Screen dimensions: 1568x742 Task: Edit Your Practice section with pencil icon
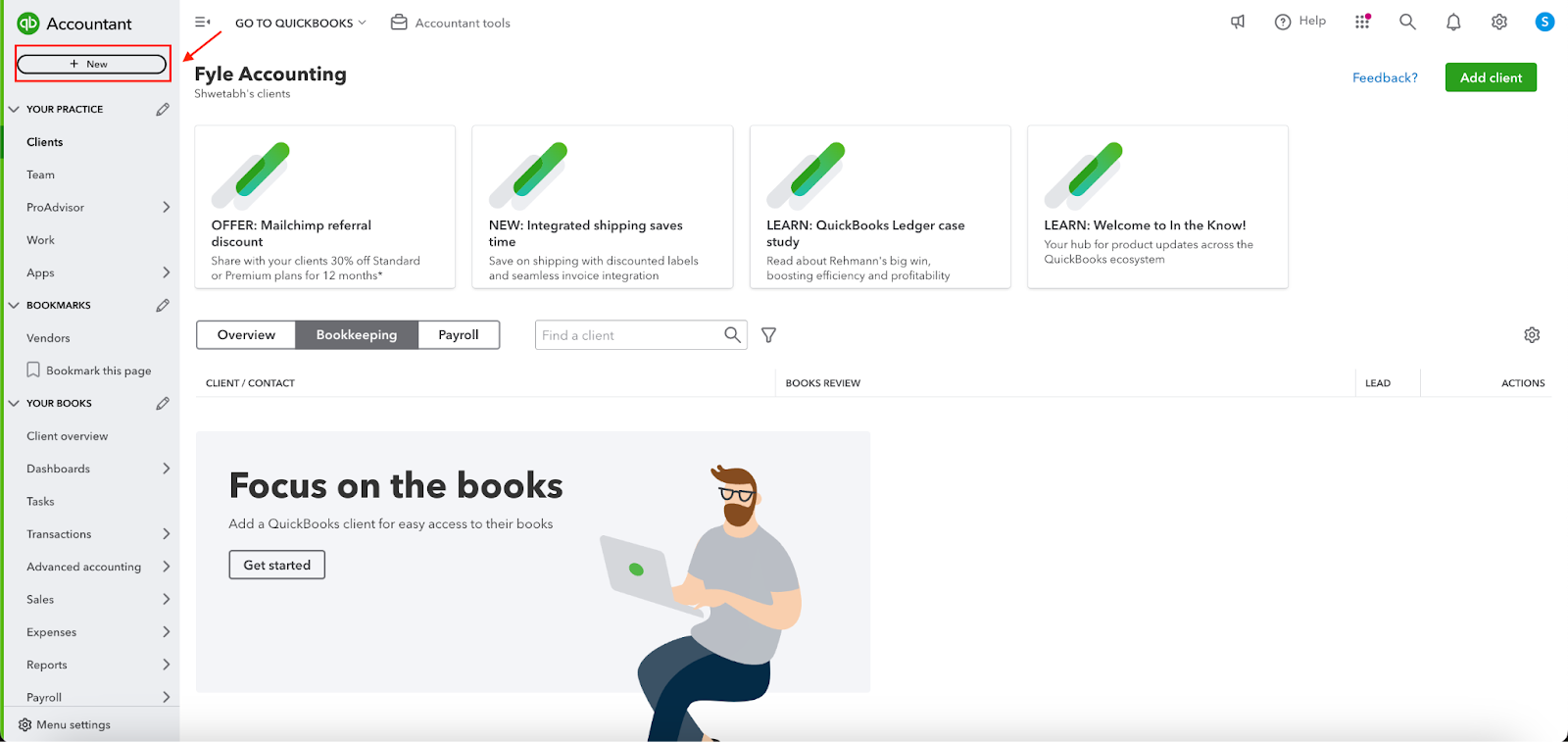click(x=163, y=109)
